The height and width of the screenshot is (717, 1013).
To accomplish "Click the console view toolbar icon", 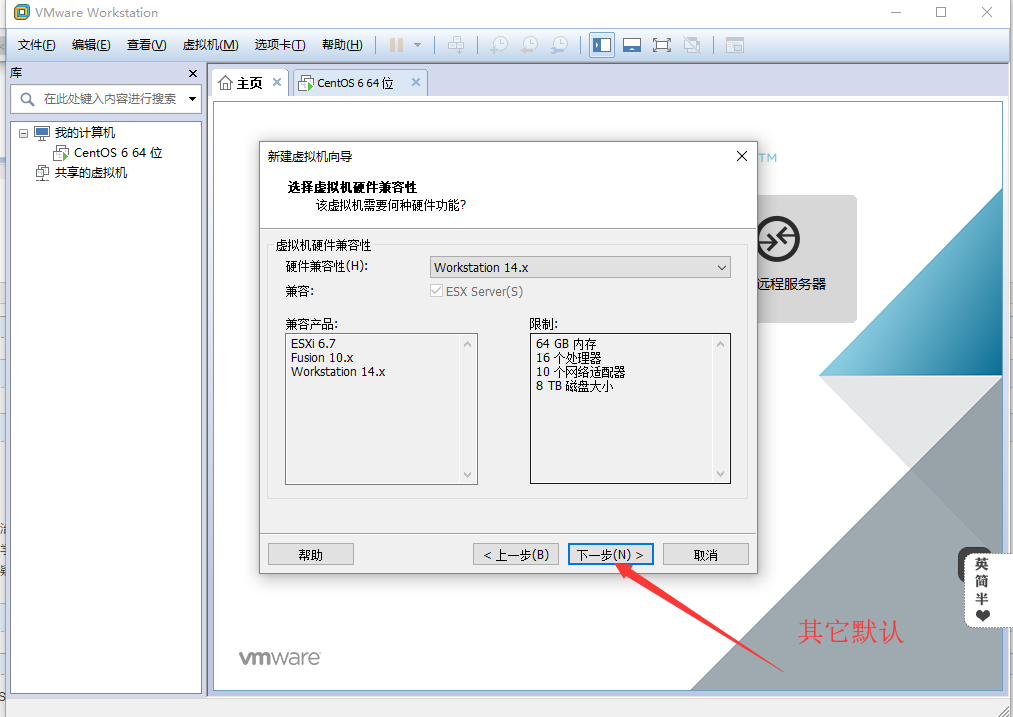I will pyautogui.click(x=631, y=45).
